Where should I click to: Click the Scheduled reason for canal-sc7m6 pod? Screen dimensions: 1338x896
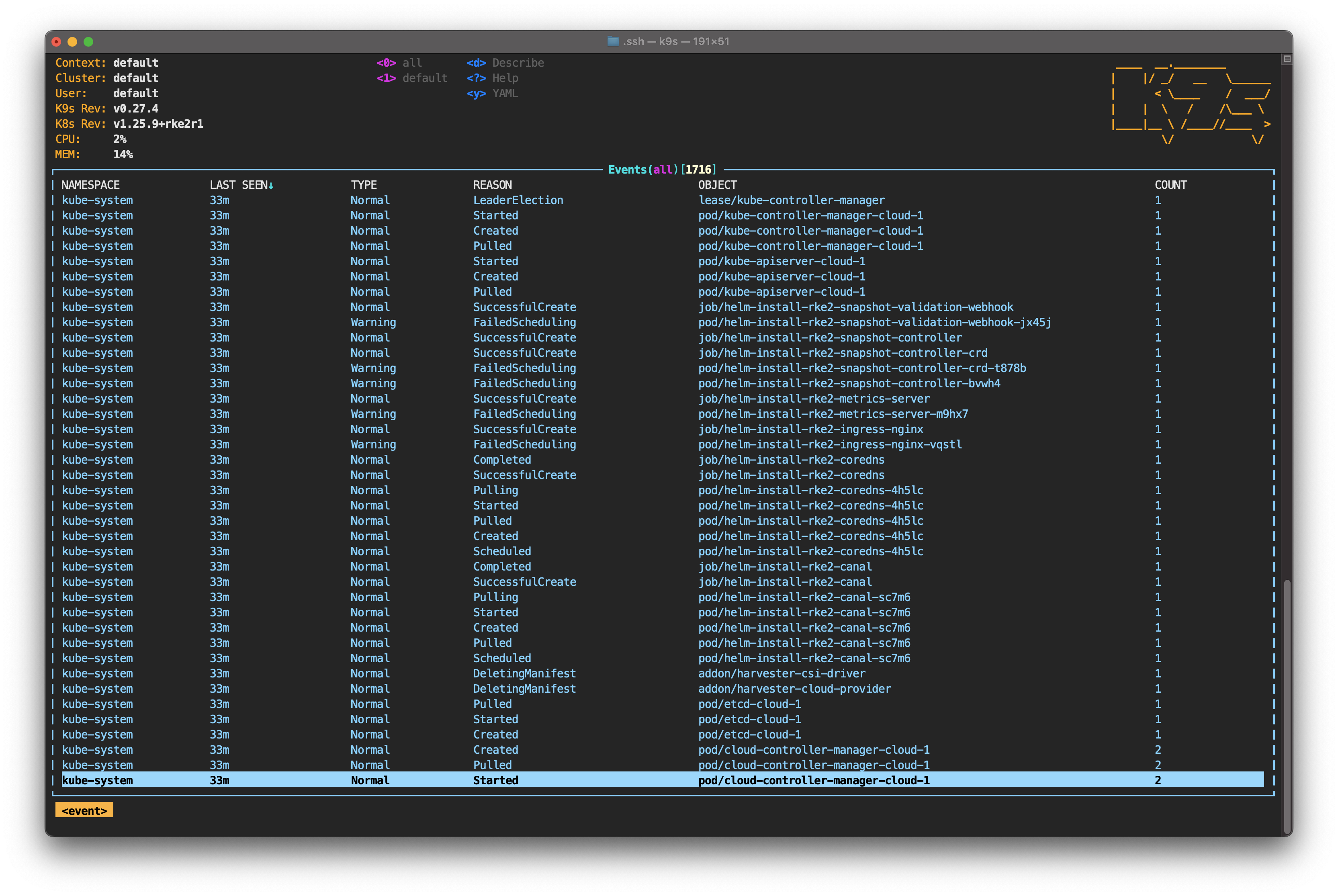pos(501,658)
